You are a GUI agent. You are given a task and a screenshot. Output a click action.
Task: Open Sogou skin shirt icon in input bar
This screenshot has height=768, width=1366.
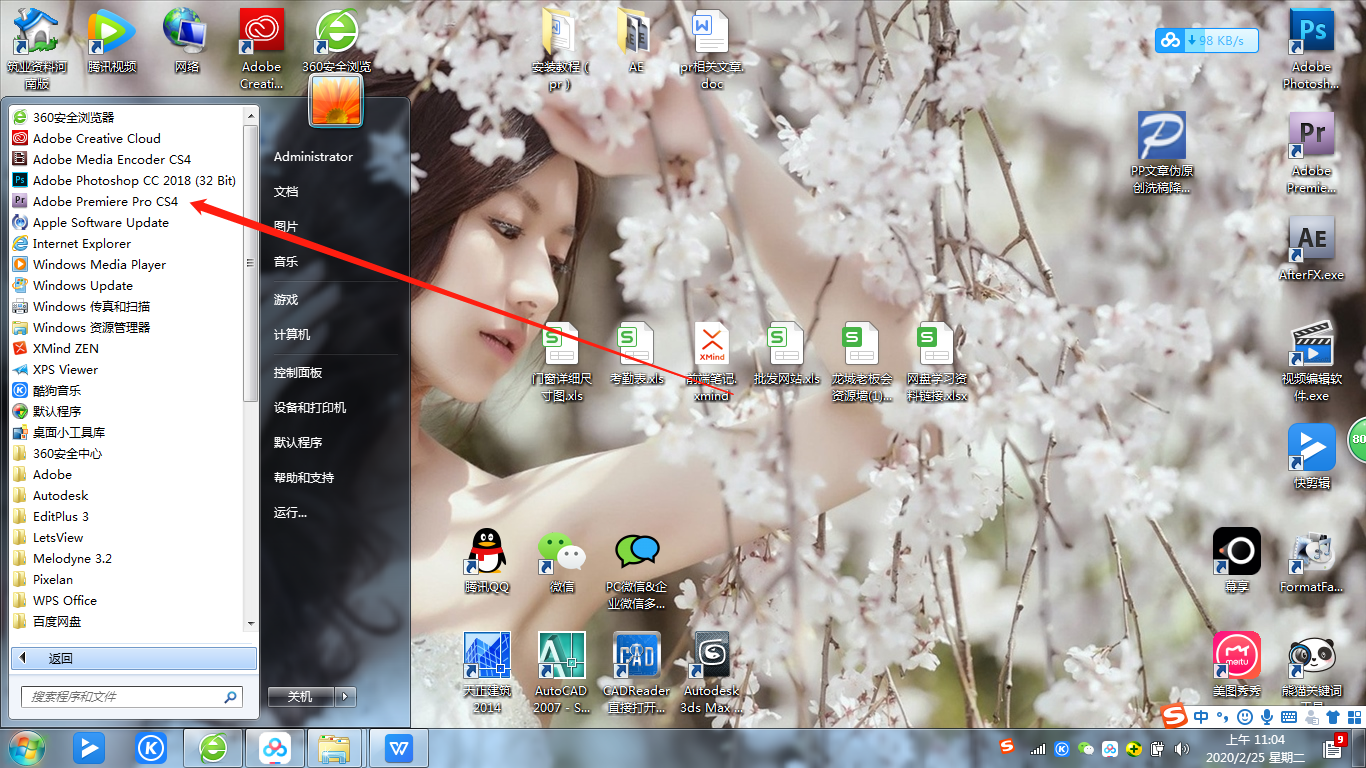1332,717
